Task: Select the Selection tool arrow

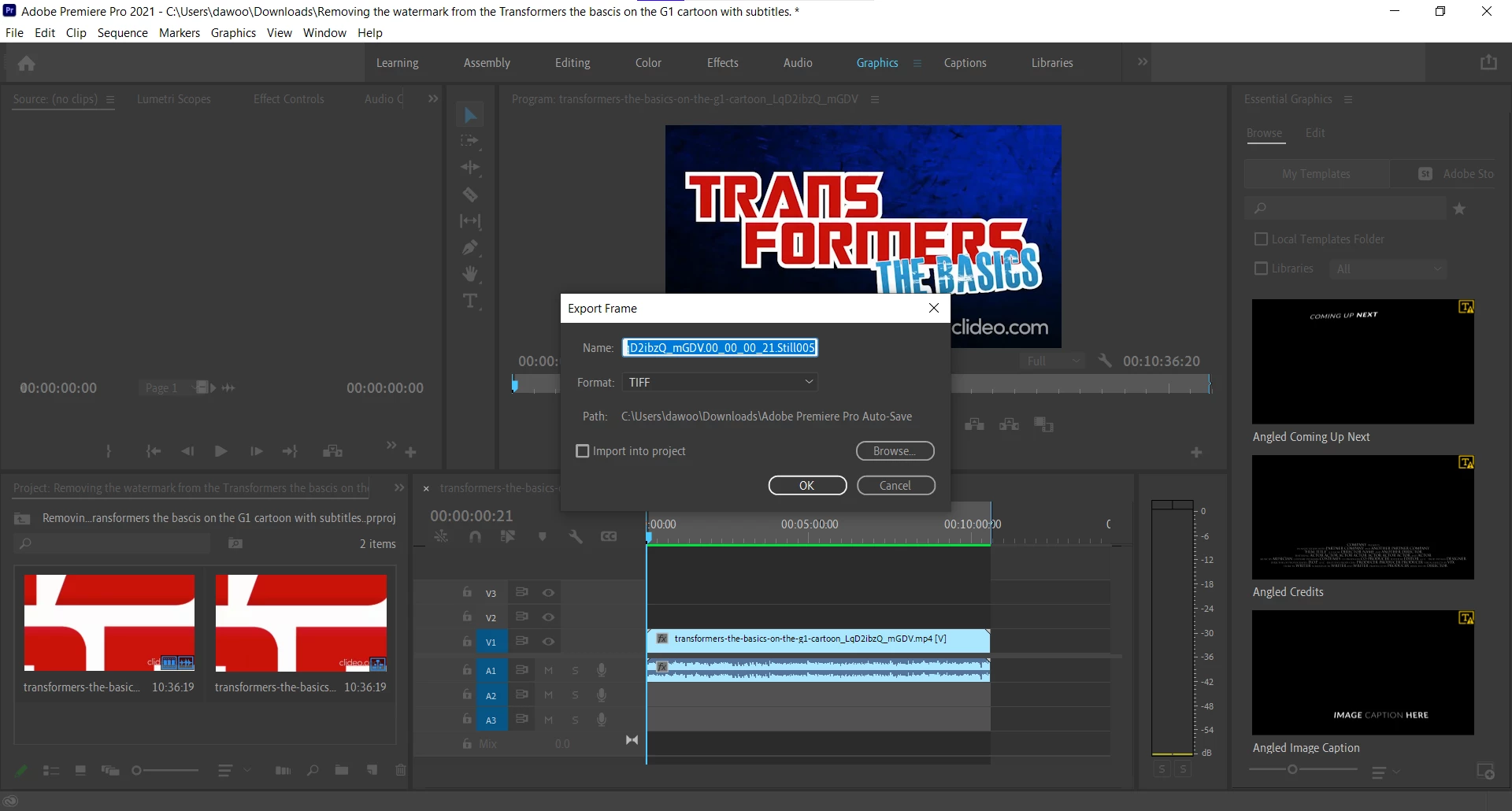Action: [470, 115]
